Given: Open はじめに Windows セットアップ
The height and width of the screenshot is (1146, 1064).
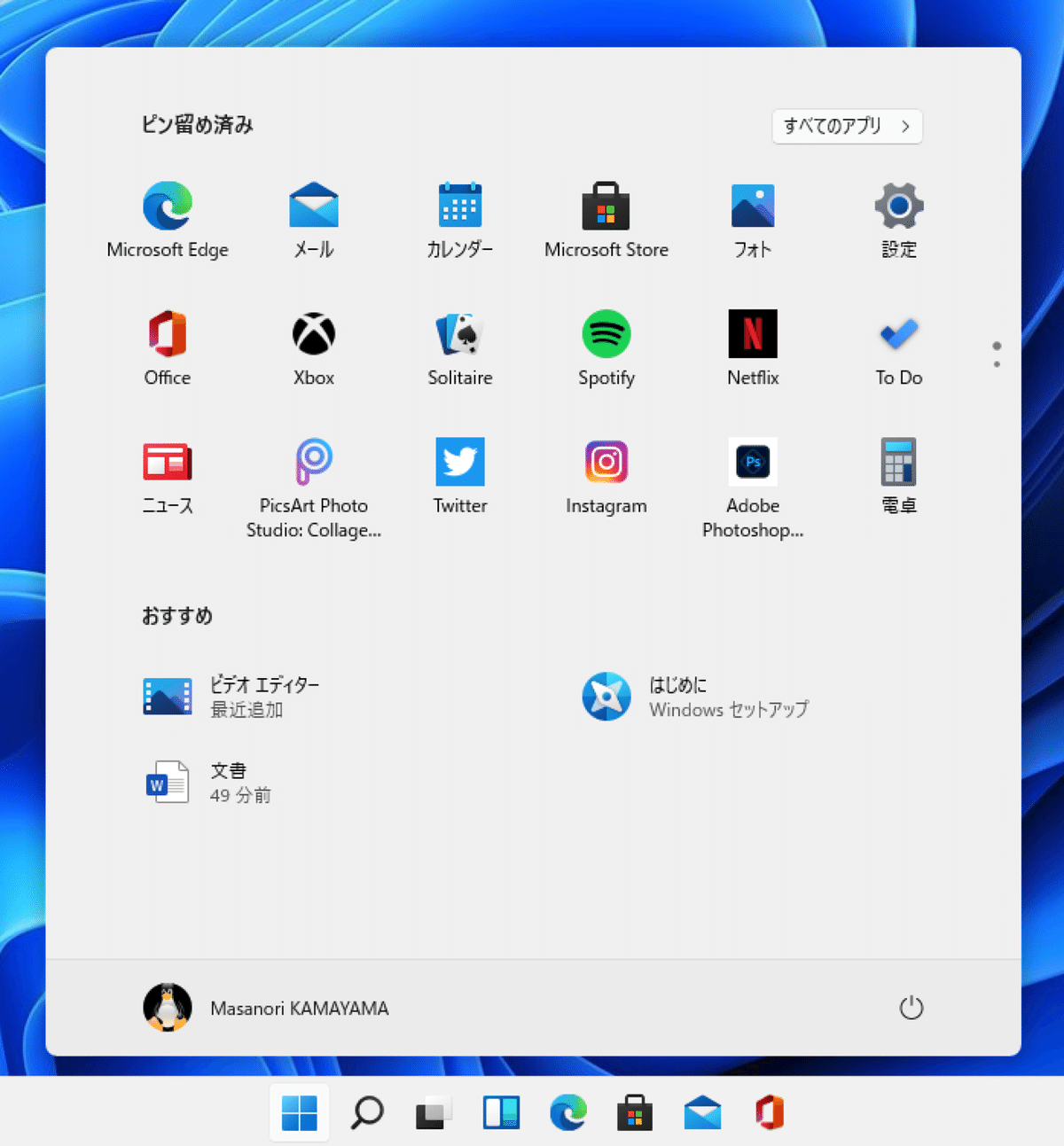Looking at the screenshot, I should tap(700, 697).
